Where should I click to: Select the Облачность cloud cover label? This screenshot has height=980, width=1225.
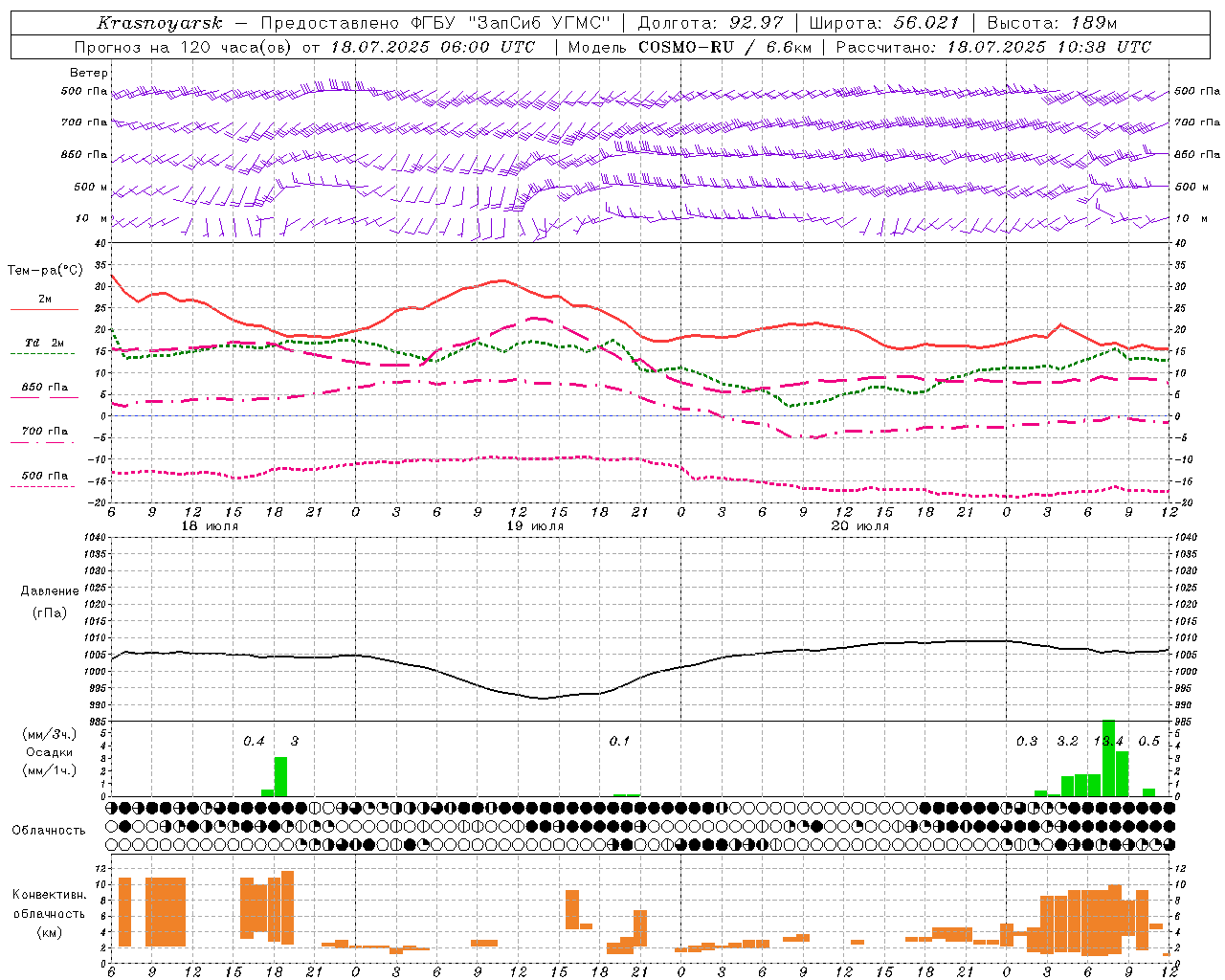point(49,830)
